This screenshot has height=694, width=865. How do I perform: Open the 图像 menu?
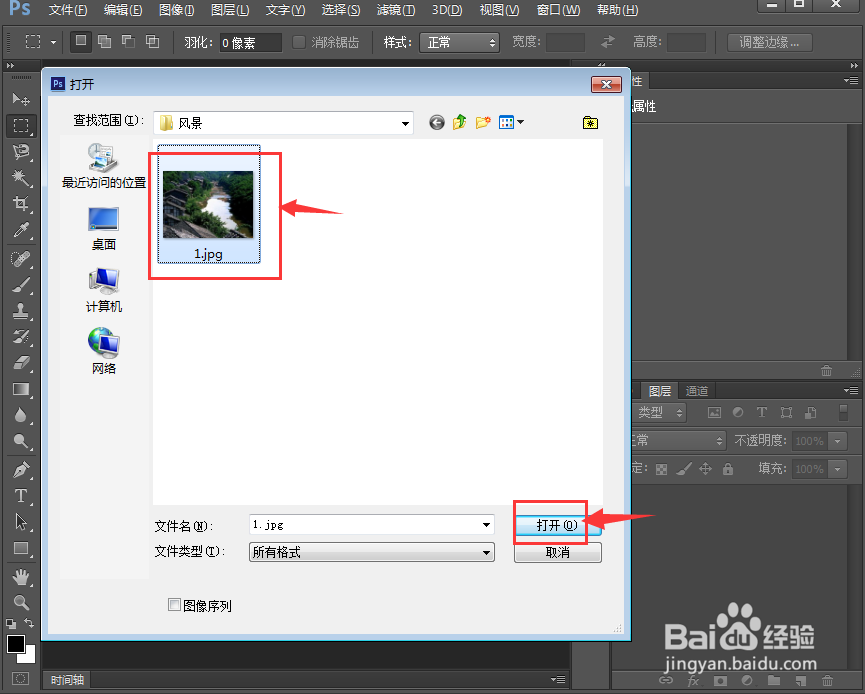click(177, 10)
